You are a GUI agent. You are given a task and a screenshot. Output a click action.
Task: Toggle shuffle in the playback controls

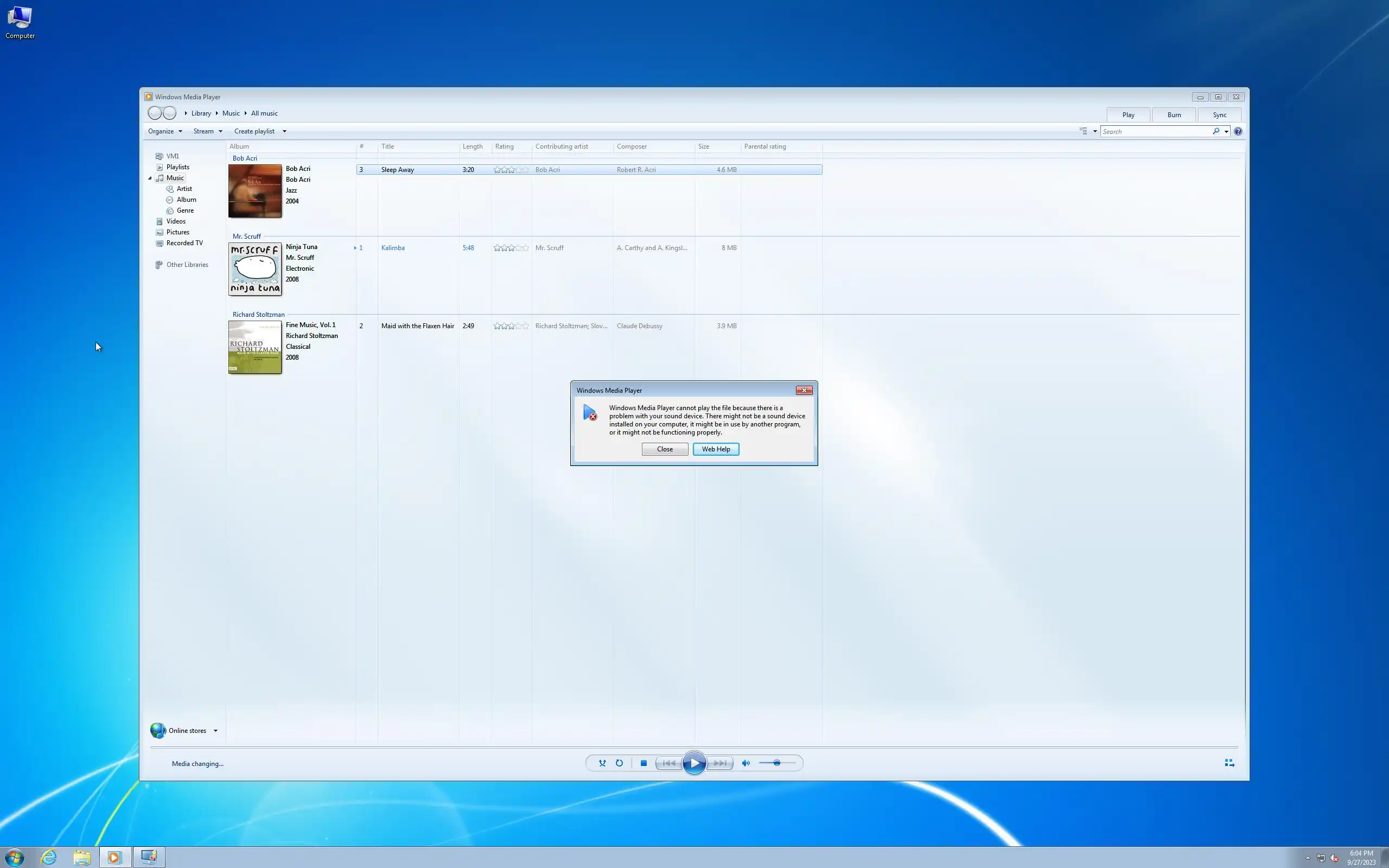[602, 763]
